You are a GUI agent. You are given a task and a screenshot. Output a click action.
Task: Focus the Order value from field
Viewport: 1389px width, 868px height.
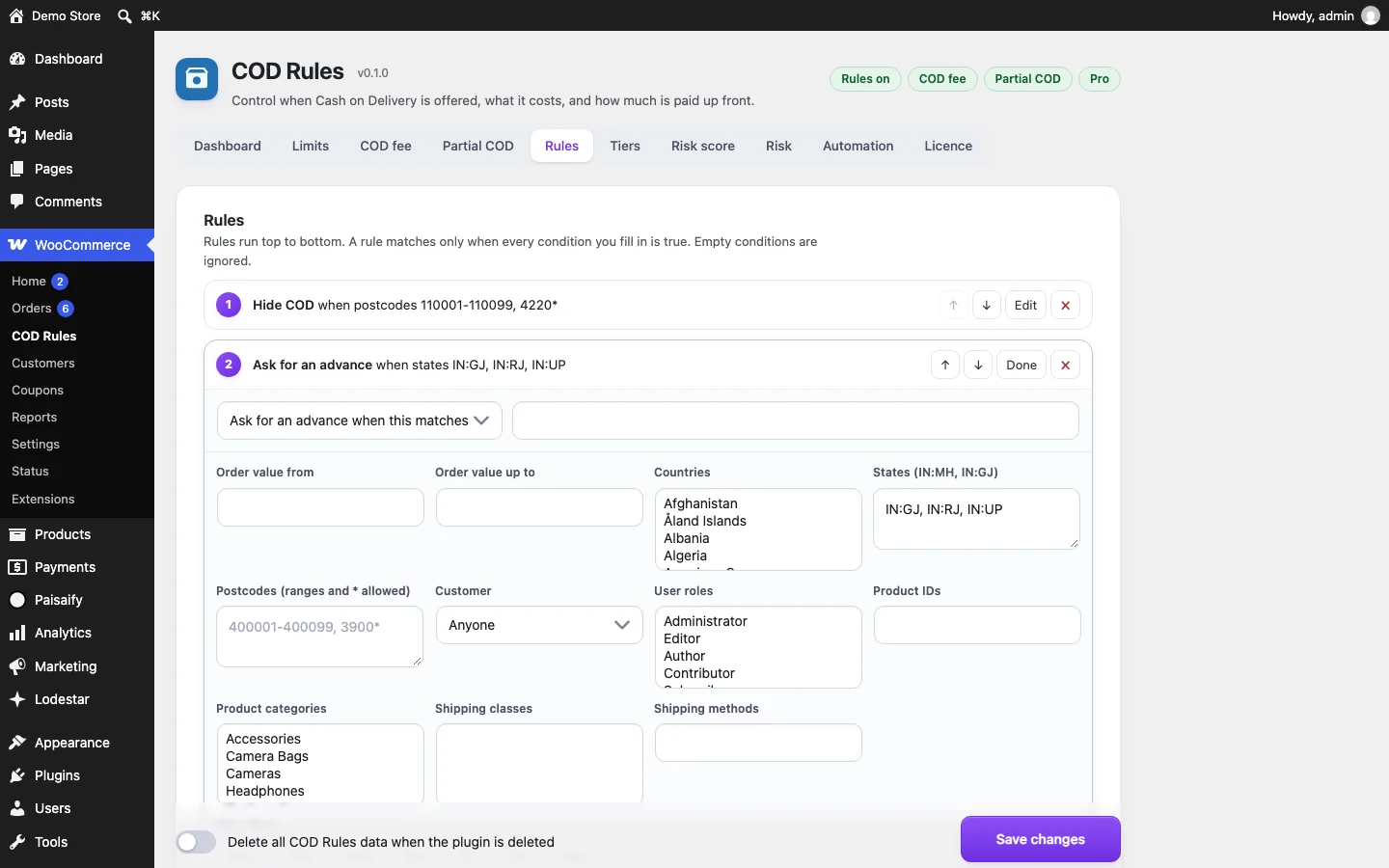(x=320, y=507)
